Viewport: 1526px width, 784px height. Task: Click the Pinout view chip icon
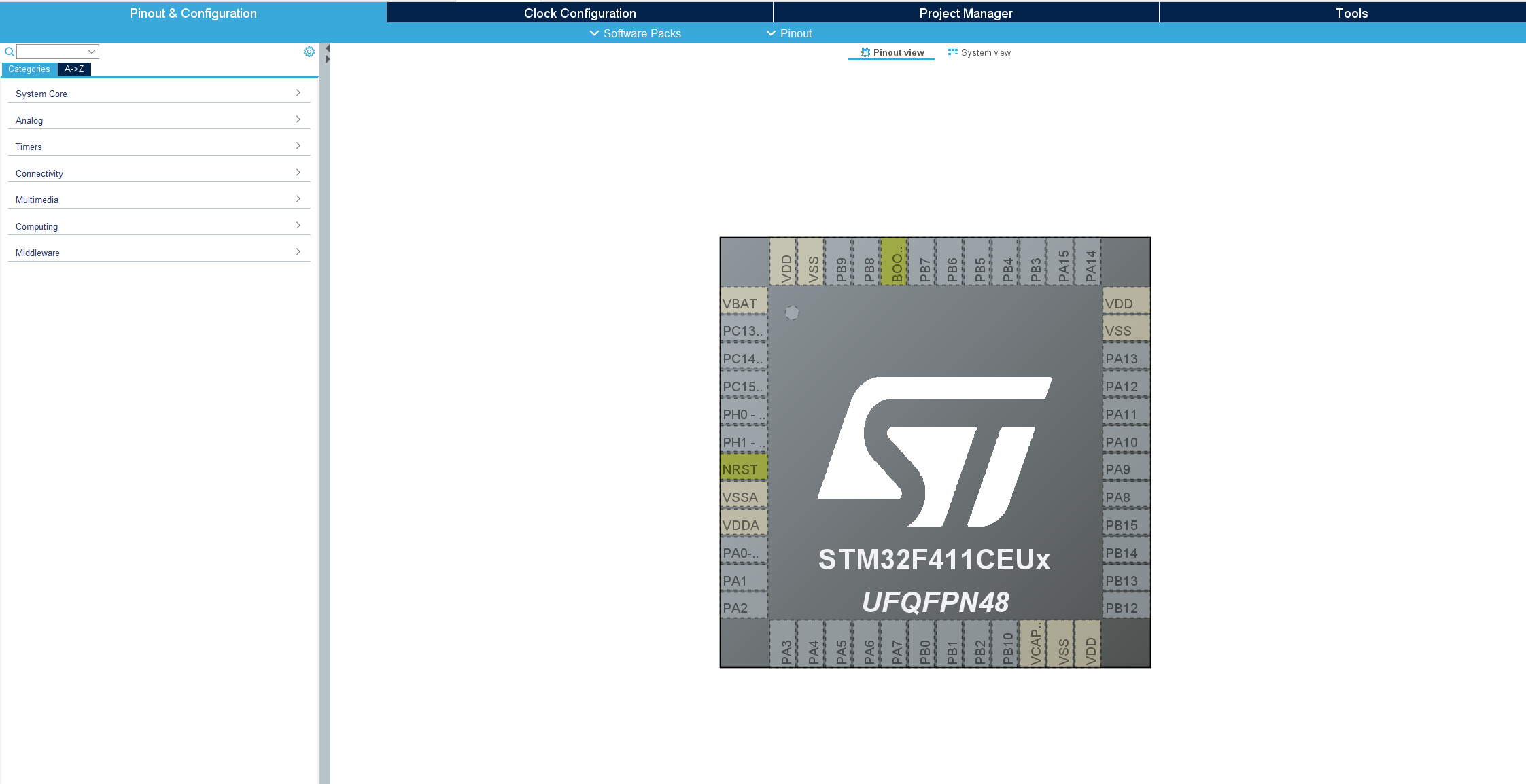tap(865, 52)
